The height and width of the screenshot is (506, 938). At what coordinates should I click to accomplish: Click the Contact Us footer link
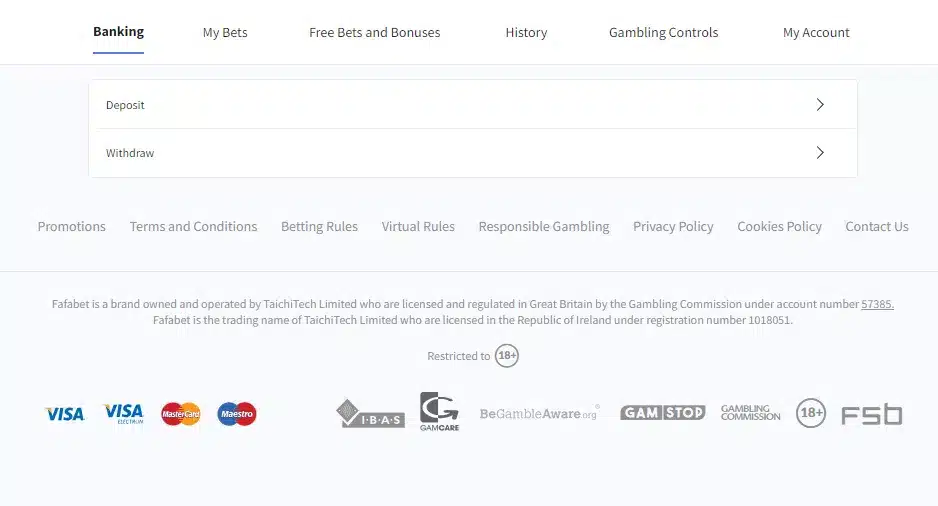tap(877, 227)
